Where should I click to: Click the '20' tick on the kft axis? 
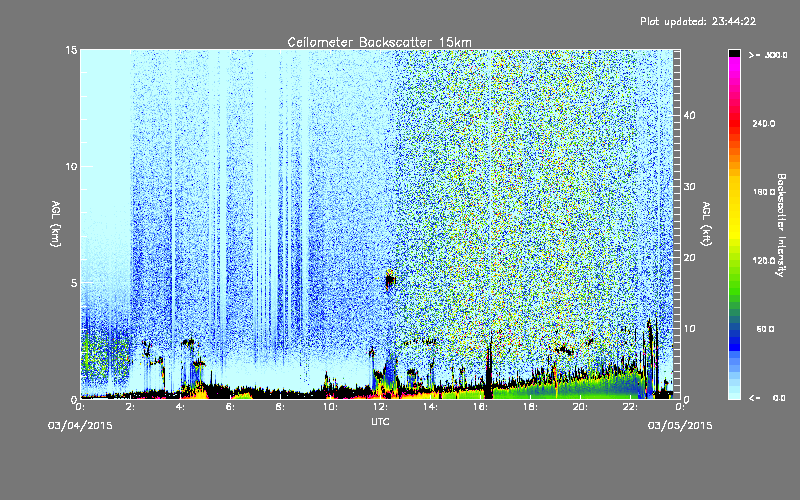click(x=689, y=258)
